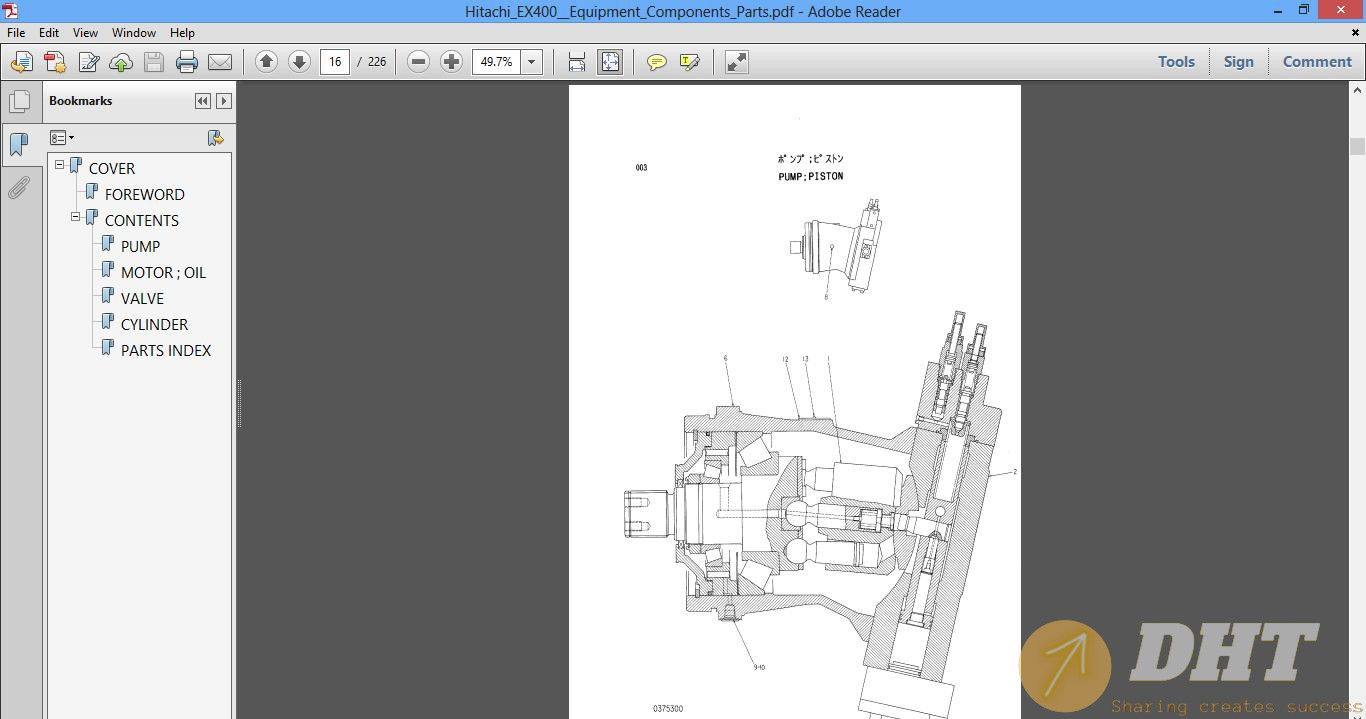Add a sticky note comment icon

657,62
